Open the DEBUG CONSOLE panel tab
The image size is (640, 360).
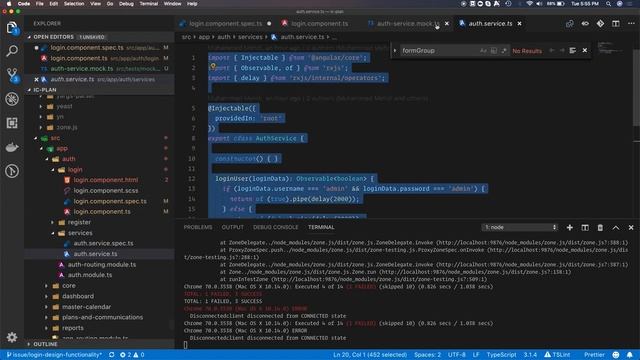[x=276, y=227]
